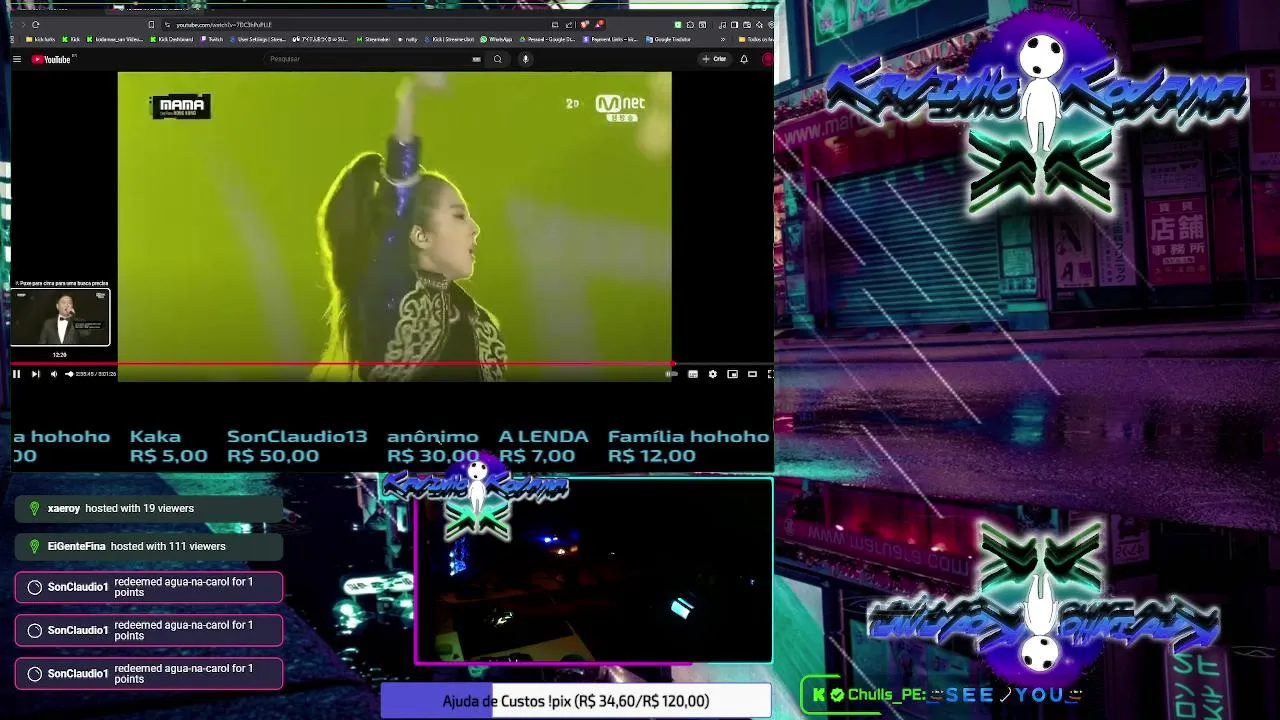This screenshot has width=1280, height=720.
Task: Go to YouTube home via logo
Action: click(x=51, y=59)
